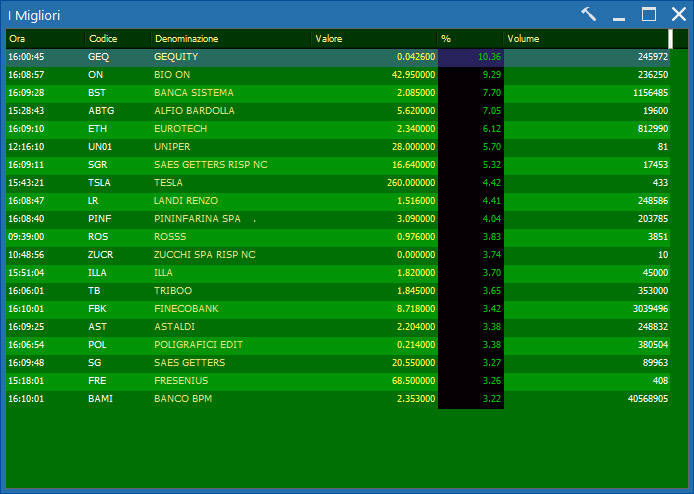Click the volume 3039496 cell
This screenshot has height=494, width=694.
[x=650, y=309]
